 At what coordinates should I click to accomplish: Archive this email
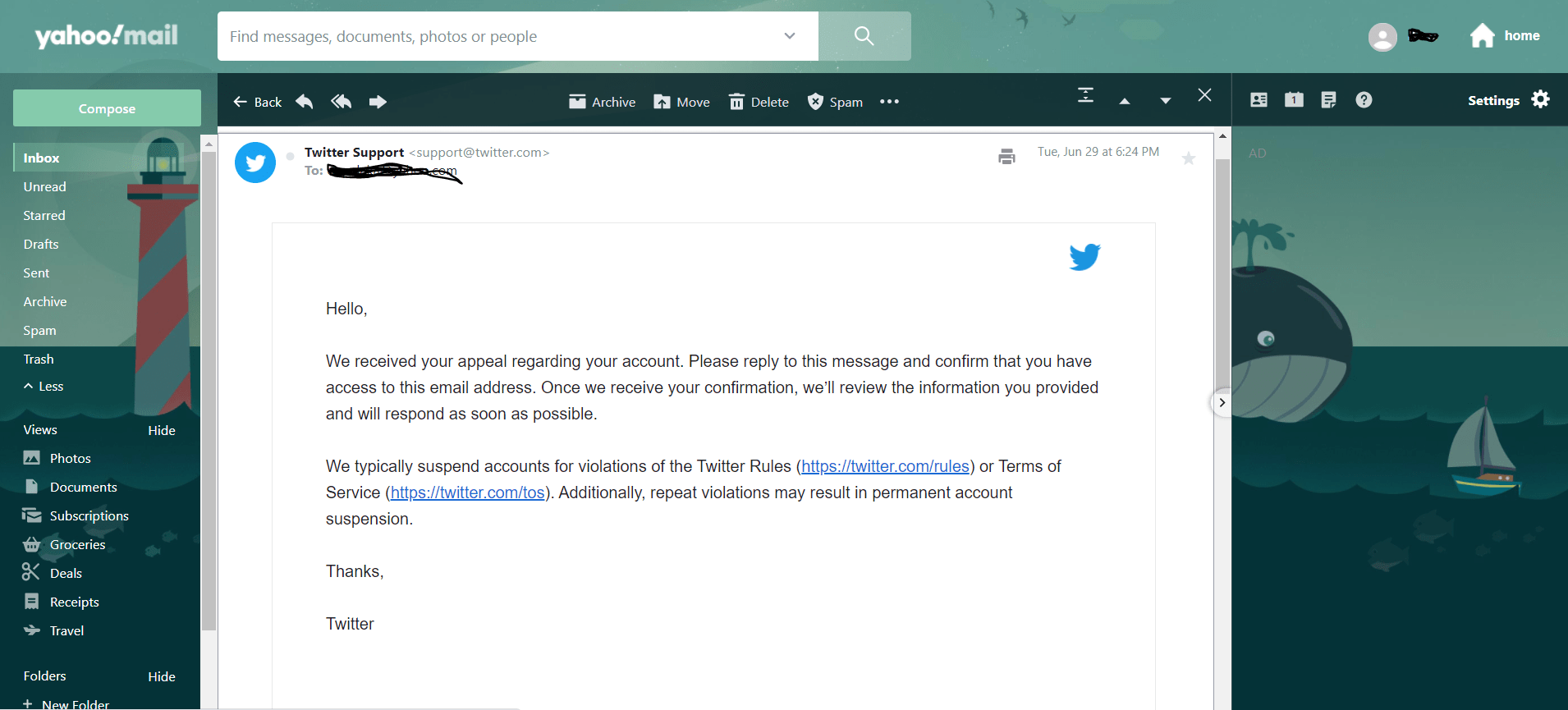[602, 102]
